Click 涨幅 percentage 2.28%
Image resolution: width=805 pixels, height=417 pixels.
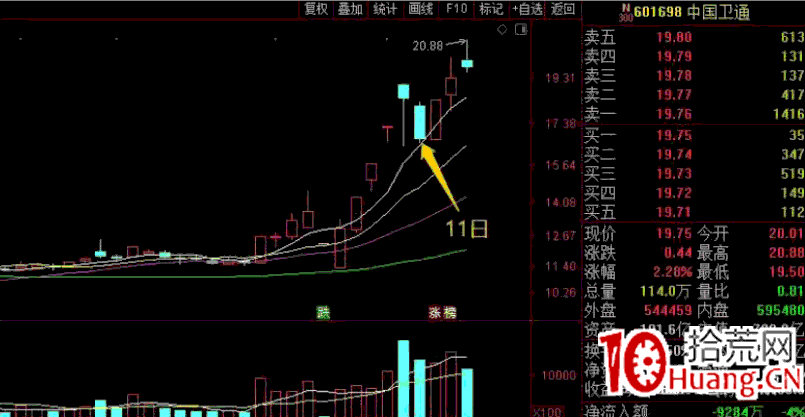[673, 272]
